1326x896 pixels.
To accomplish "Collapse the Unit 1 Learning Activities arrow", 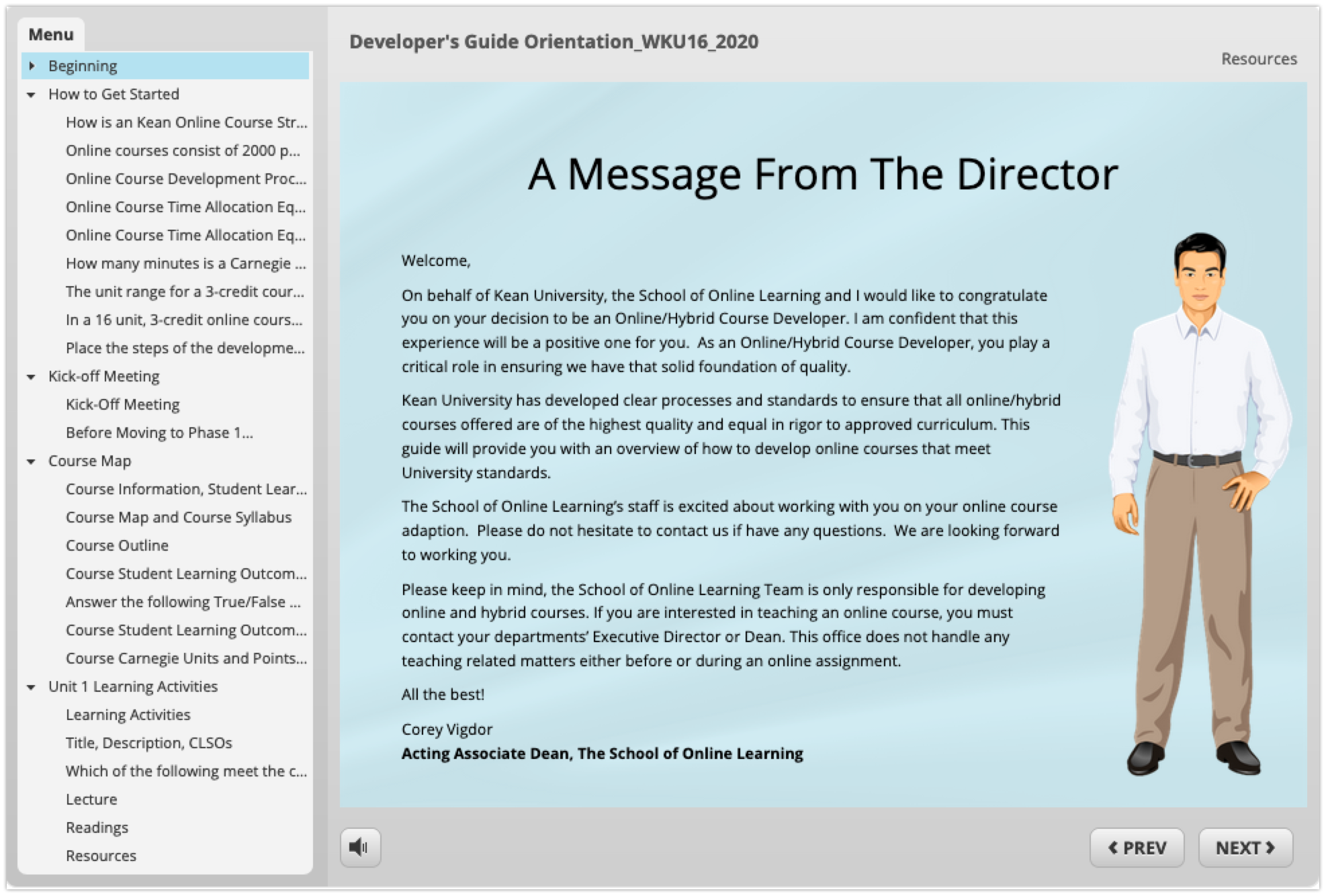I will click(31, 687).
